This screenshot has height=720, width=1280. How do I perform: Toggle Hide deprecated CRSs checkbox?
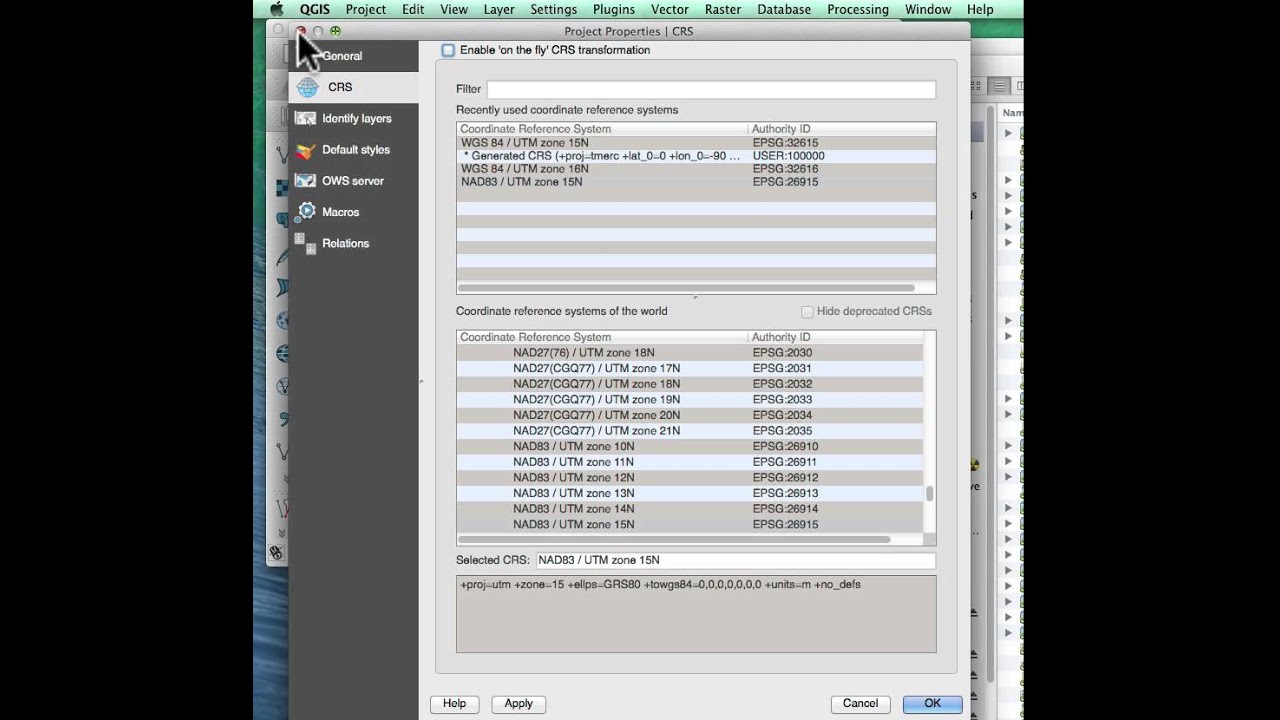pos(807,311)
